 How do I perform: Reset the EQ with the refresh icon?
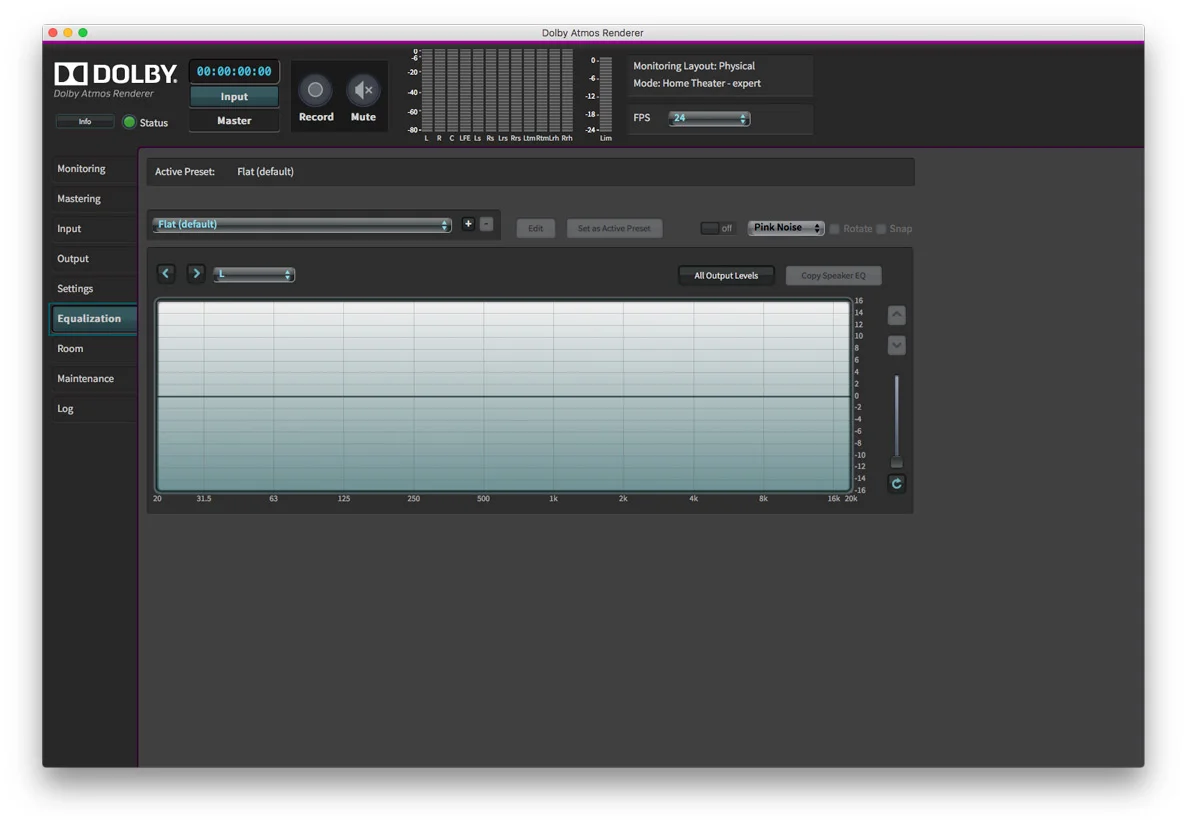[x=896, y=483]
